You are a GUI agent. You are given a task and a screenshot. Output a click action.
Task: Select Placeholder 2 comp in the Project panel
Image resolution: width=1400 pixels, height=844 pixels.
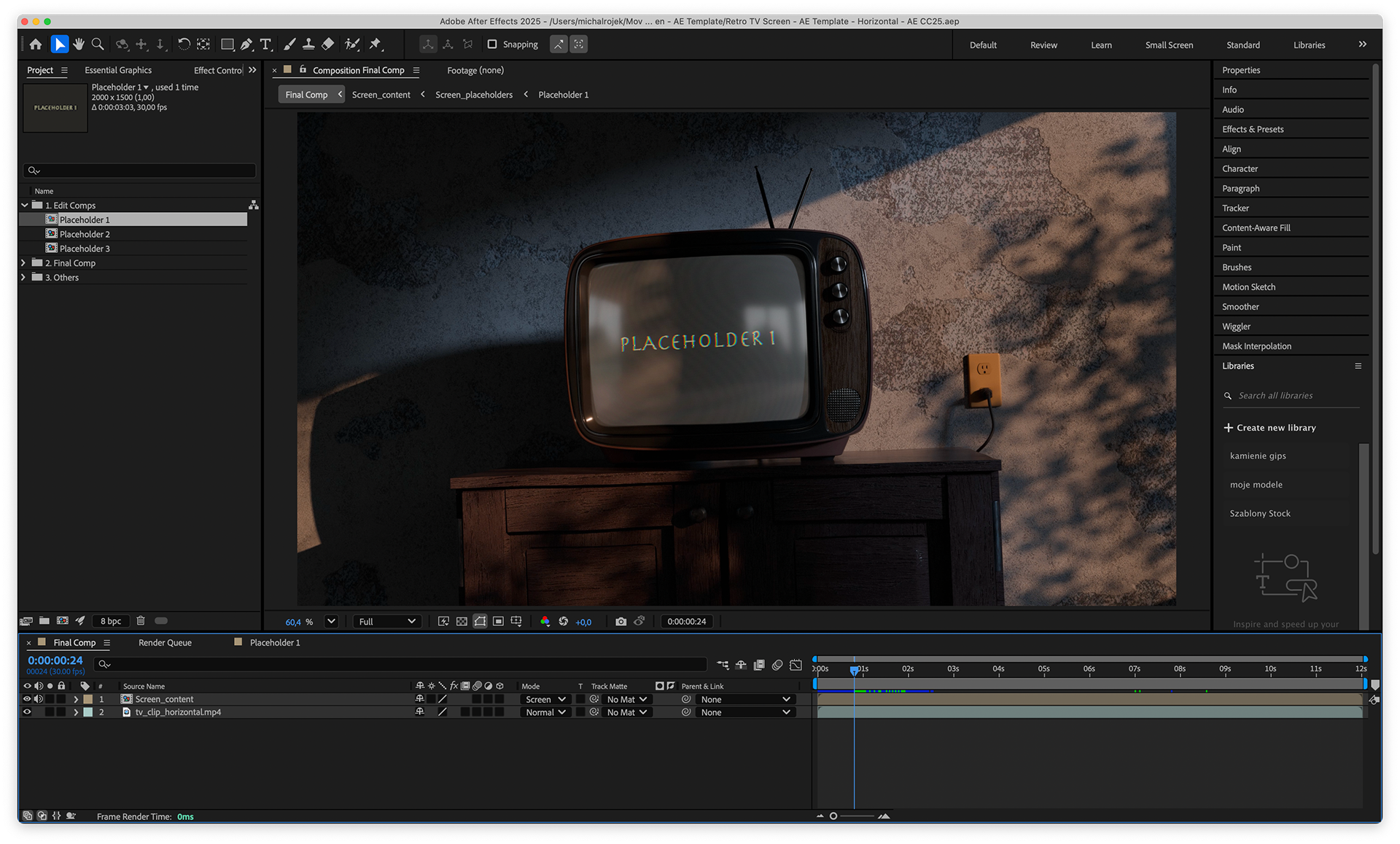pos(85,234)
